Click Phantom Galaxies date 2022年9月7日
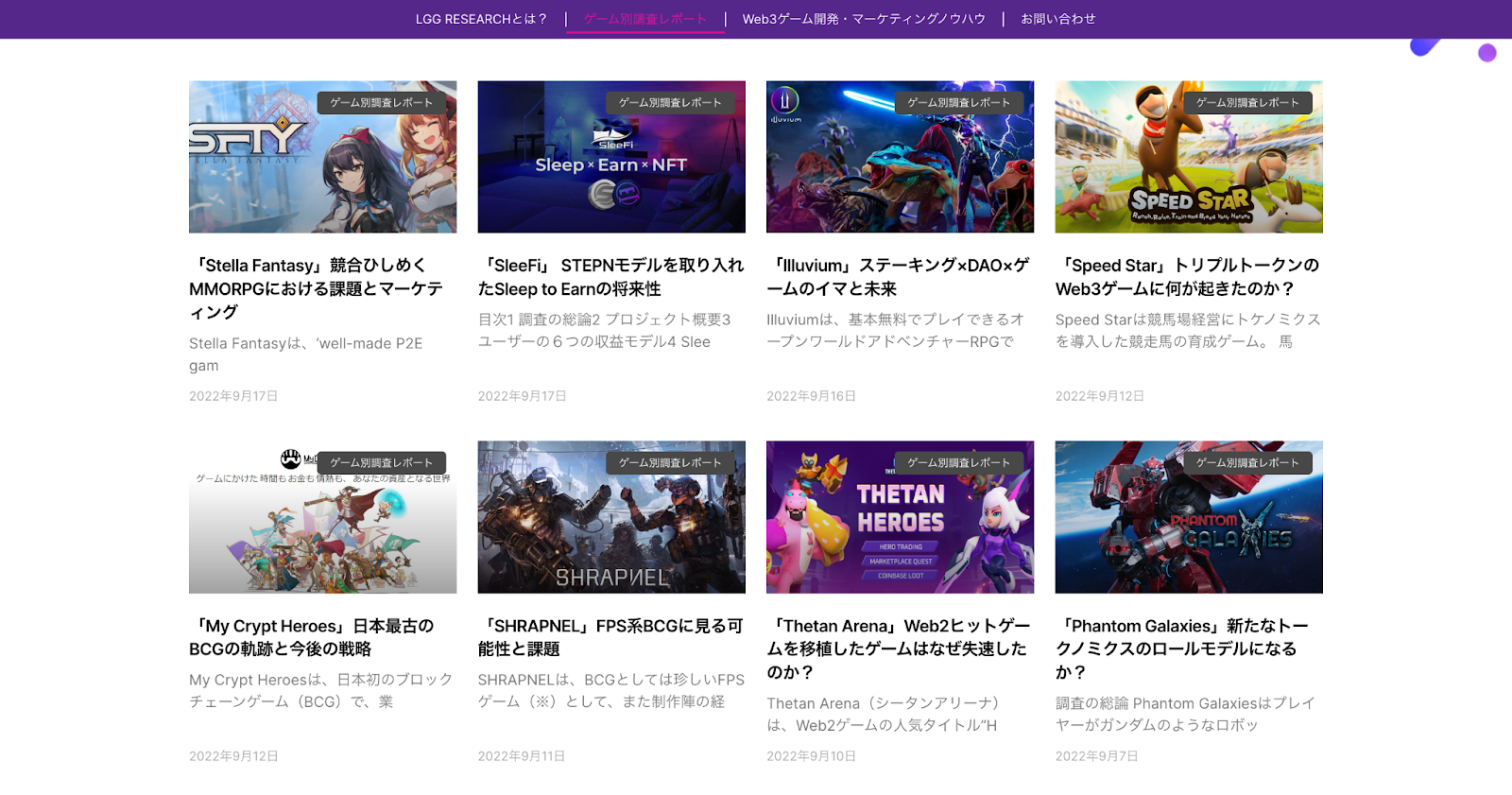Image resolution: width=1512 pixels, height=795 pixels. coord(1097,756)
